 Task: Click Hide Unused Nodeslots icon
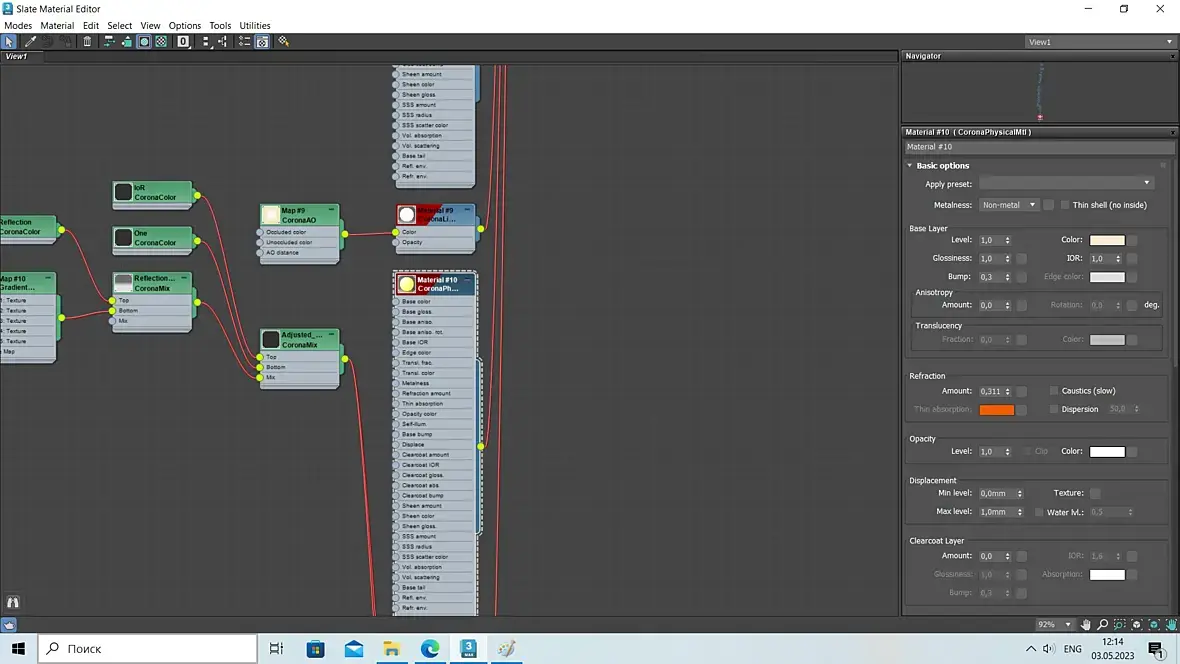(x=126, y=42)
